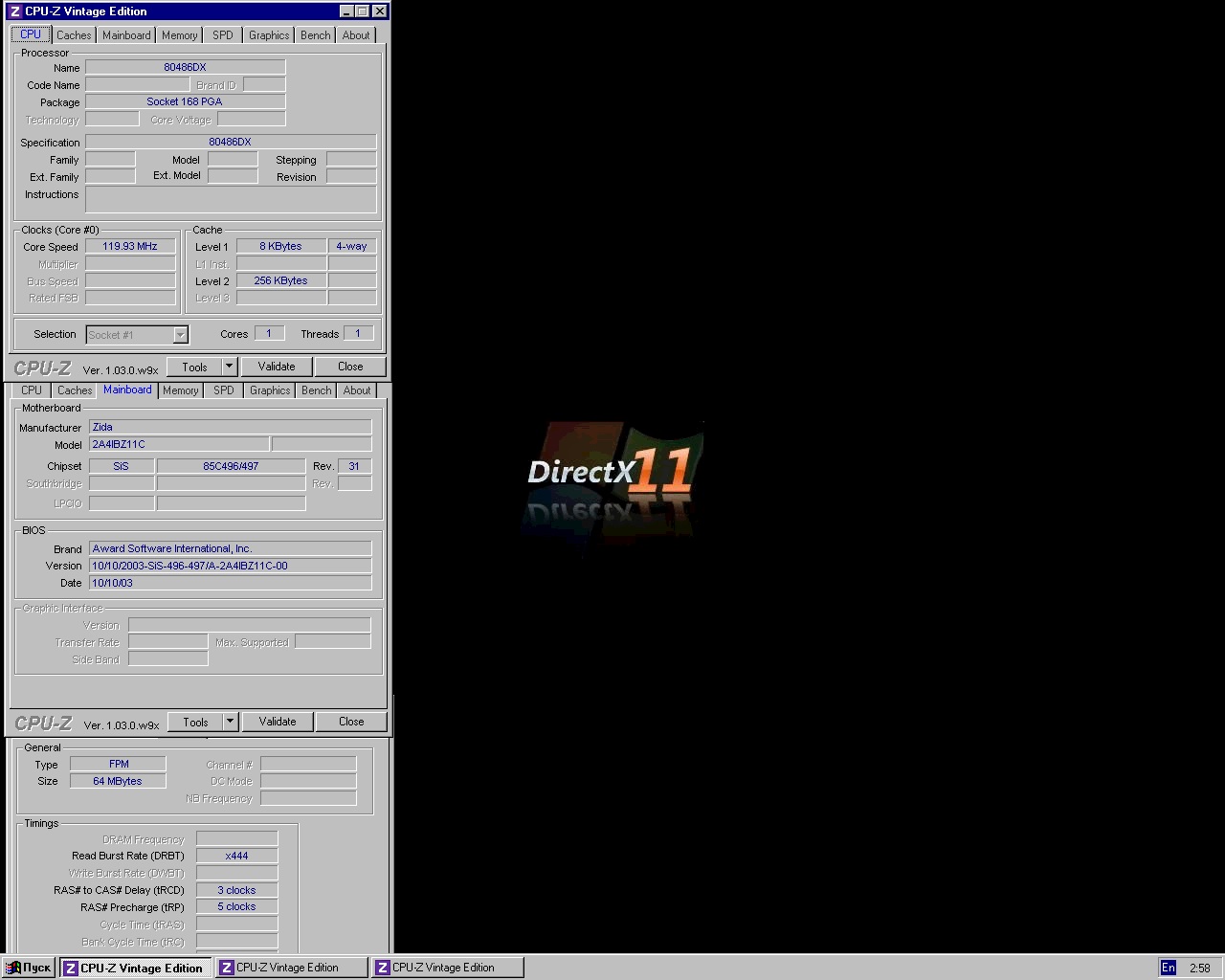Minimize the top CPU-Z Vintage Edition window

point(346,11)
